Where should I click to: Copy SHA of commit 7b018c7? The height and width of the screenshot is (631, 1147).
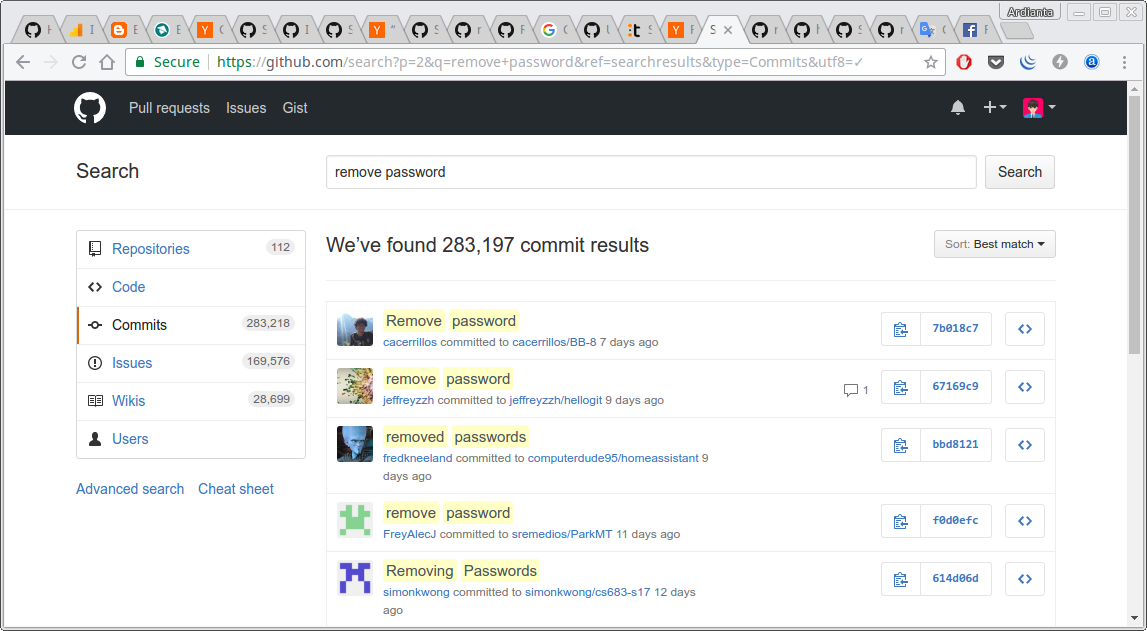coord(899,328)
